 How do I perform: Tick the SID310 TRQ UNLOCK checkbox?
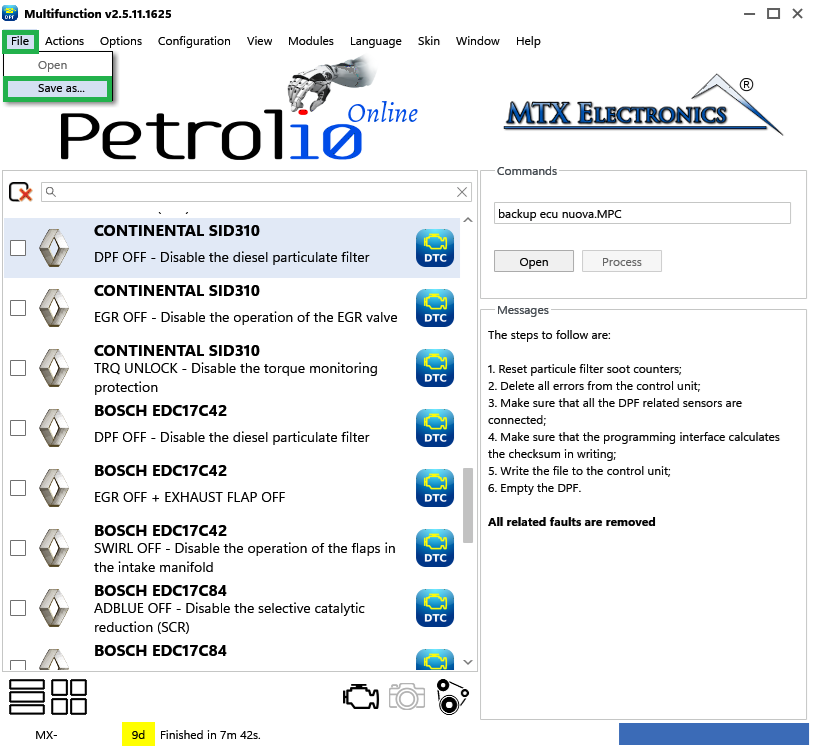coord(18,368)
